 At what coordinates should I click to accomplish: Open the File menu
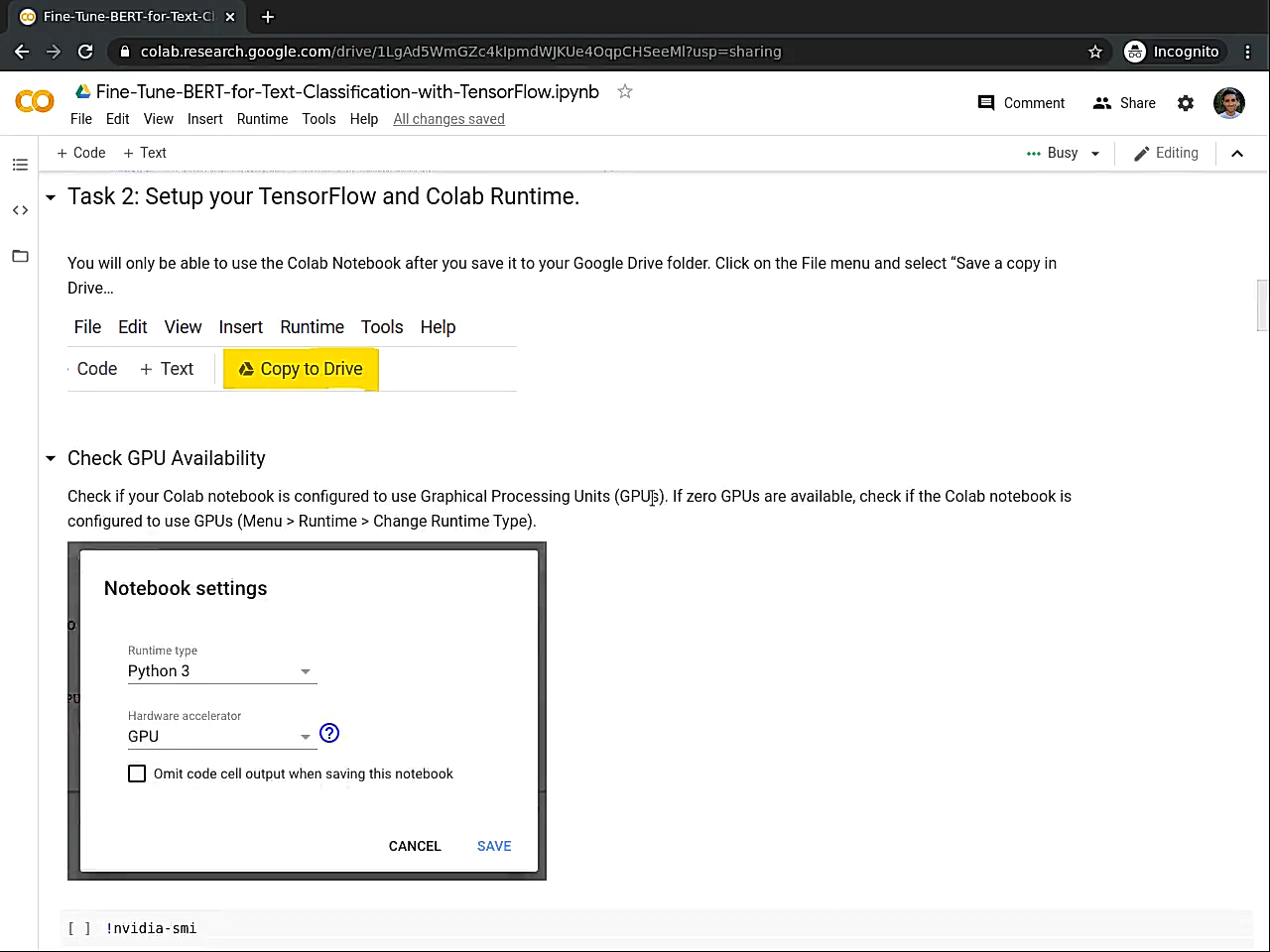click(x=81, y=119)
